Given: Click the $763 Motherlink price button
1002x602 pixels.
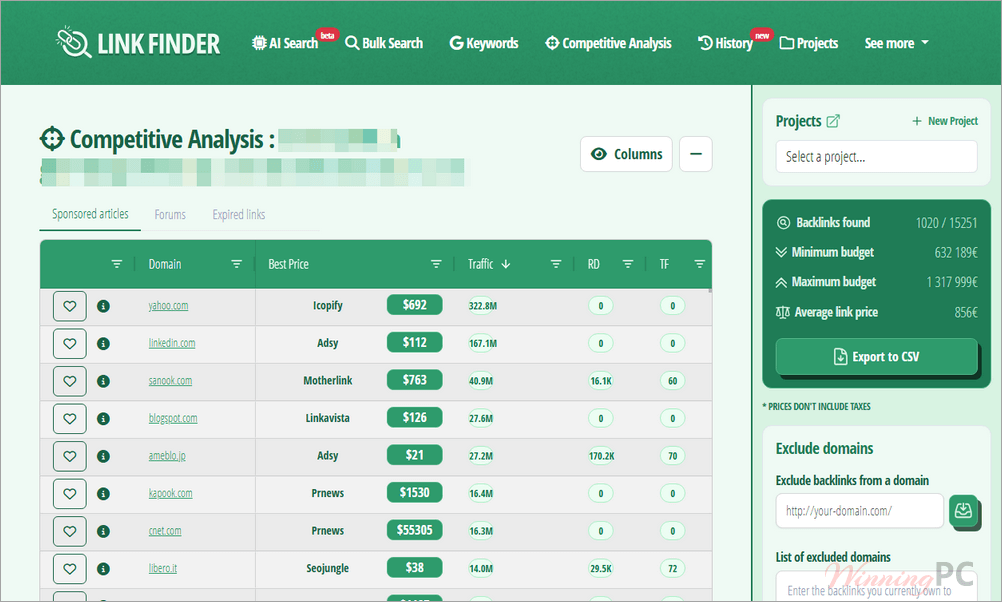Looking at the screenshot, I should coord(415,380).
